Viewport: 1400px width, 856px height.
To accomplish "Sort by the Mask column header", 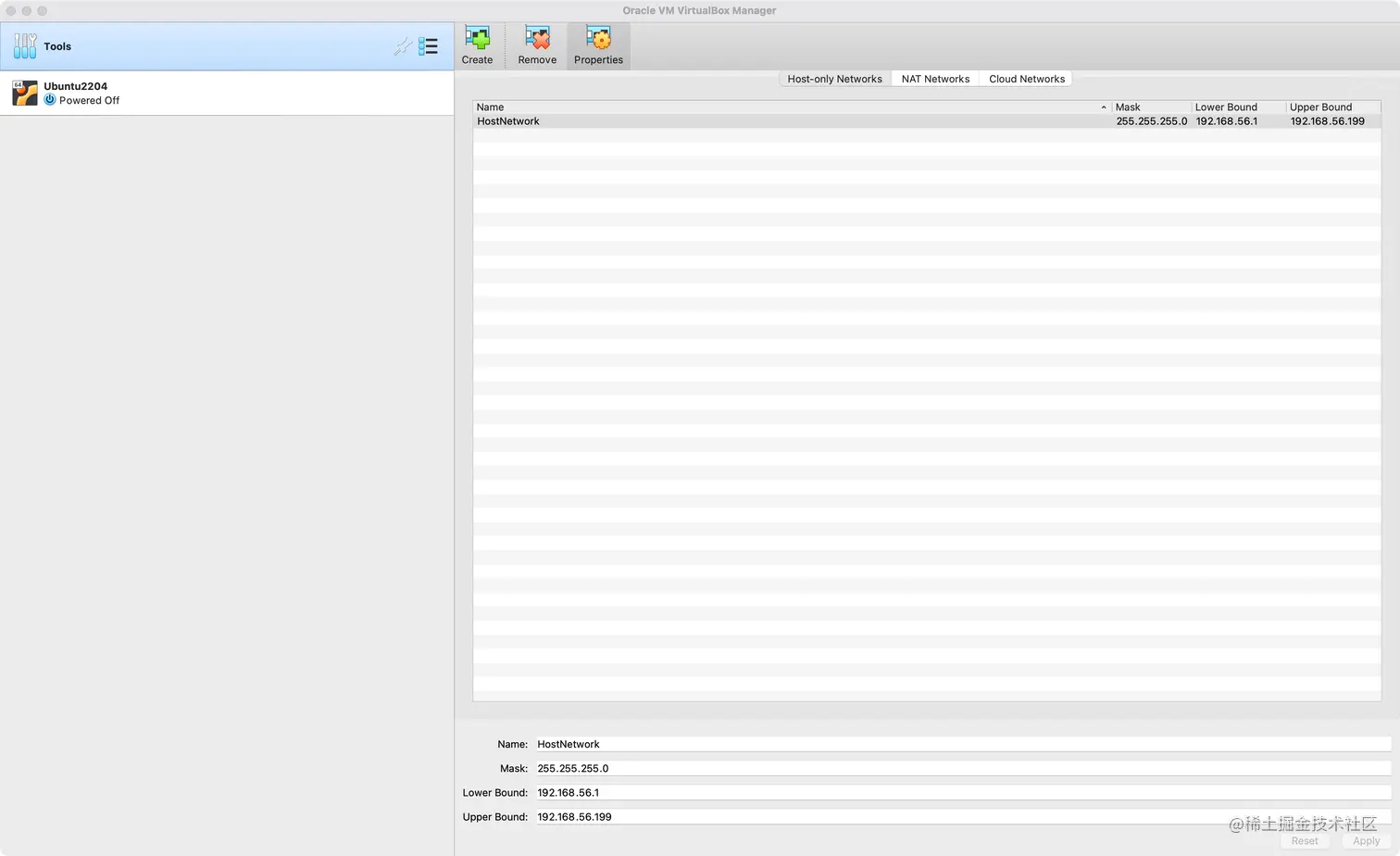I will (1151, 107).
